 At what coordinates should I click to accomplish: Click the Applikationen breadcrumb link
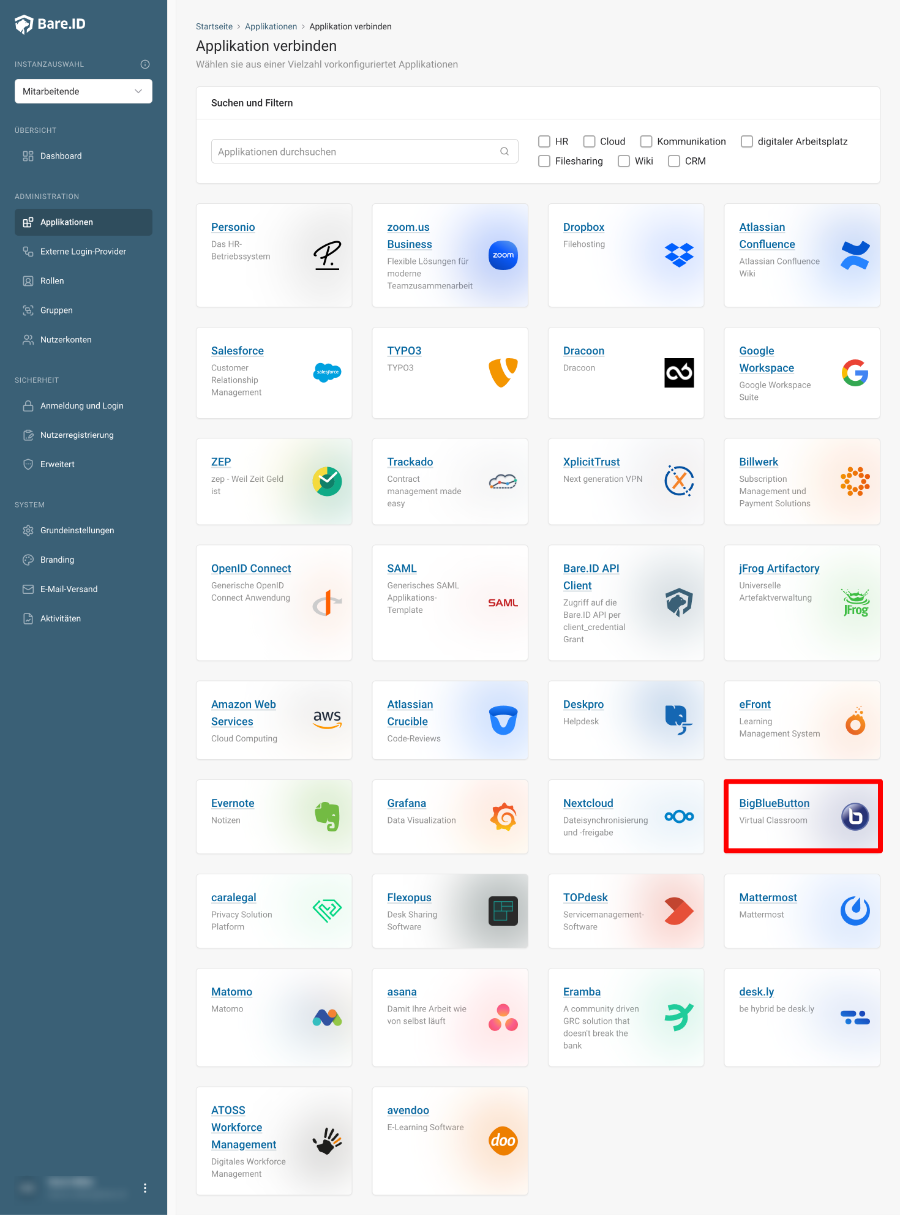(x=271, y=26)
